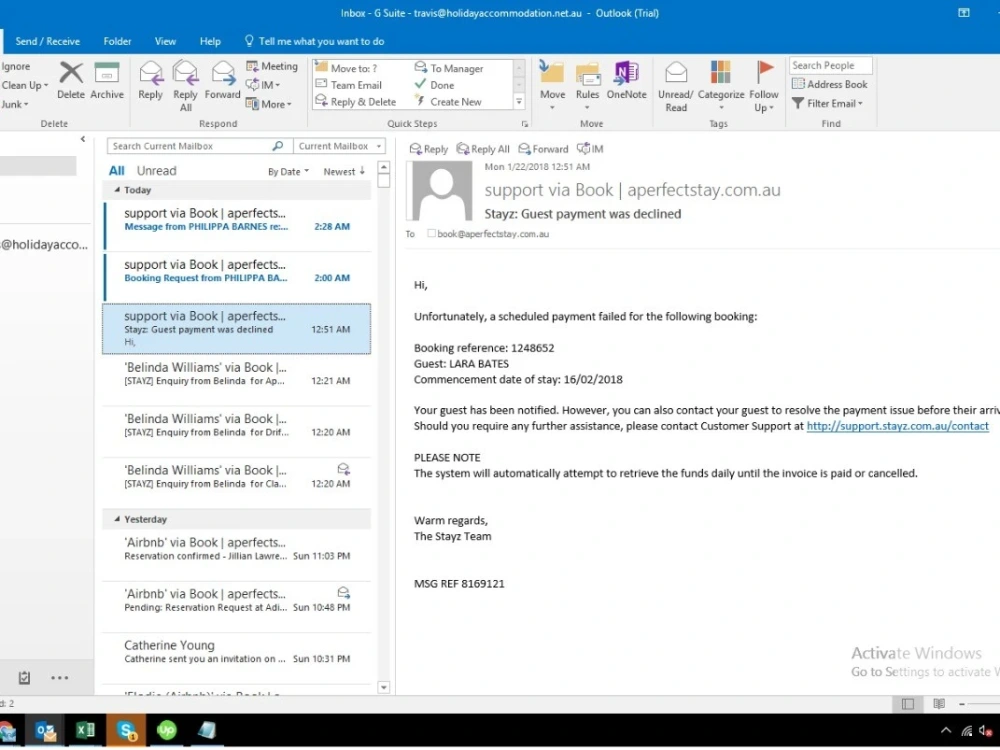The image size is (1000, 750).
Task: Switch to Normal view in status bar
Action: [908, 703]
